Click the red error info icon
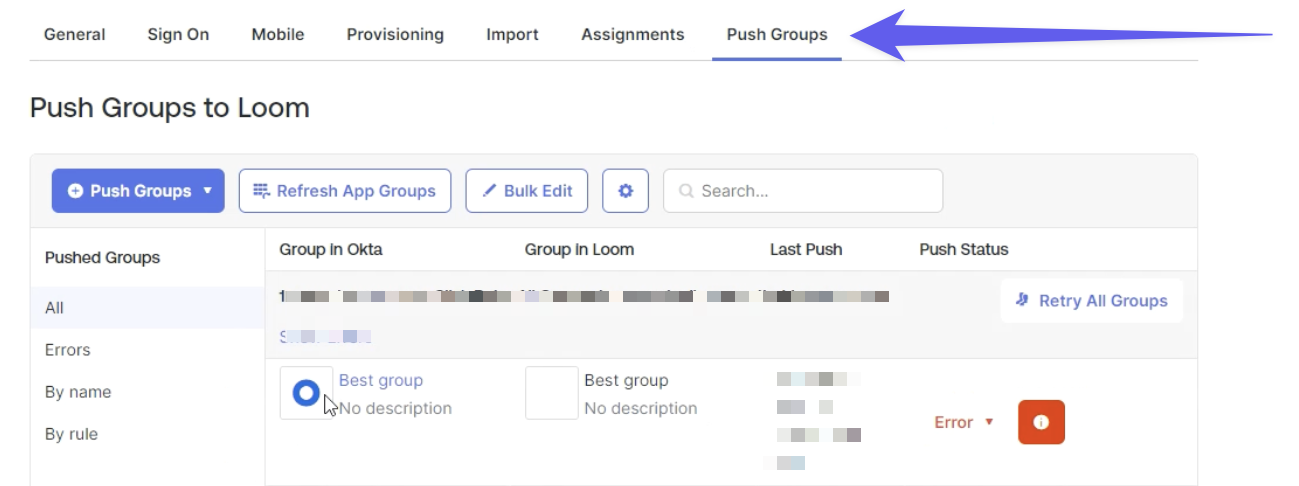Image resolution: width=1299 pixels, height=486 pixels. 1041,422
